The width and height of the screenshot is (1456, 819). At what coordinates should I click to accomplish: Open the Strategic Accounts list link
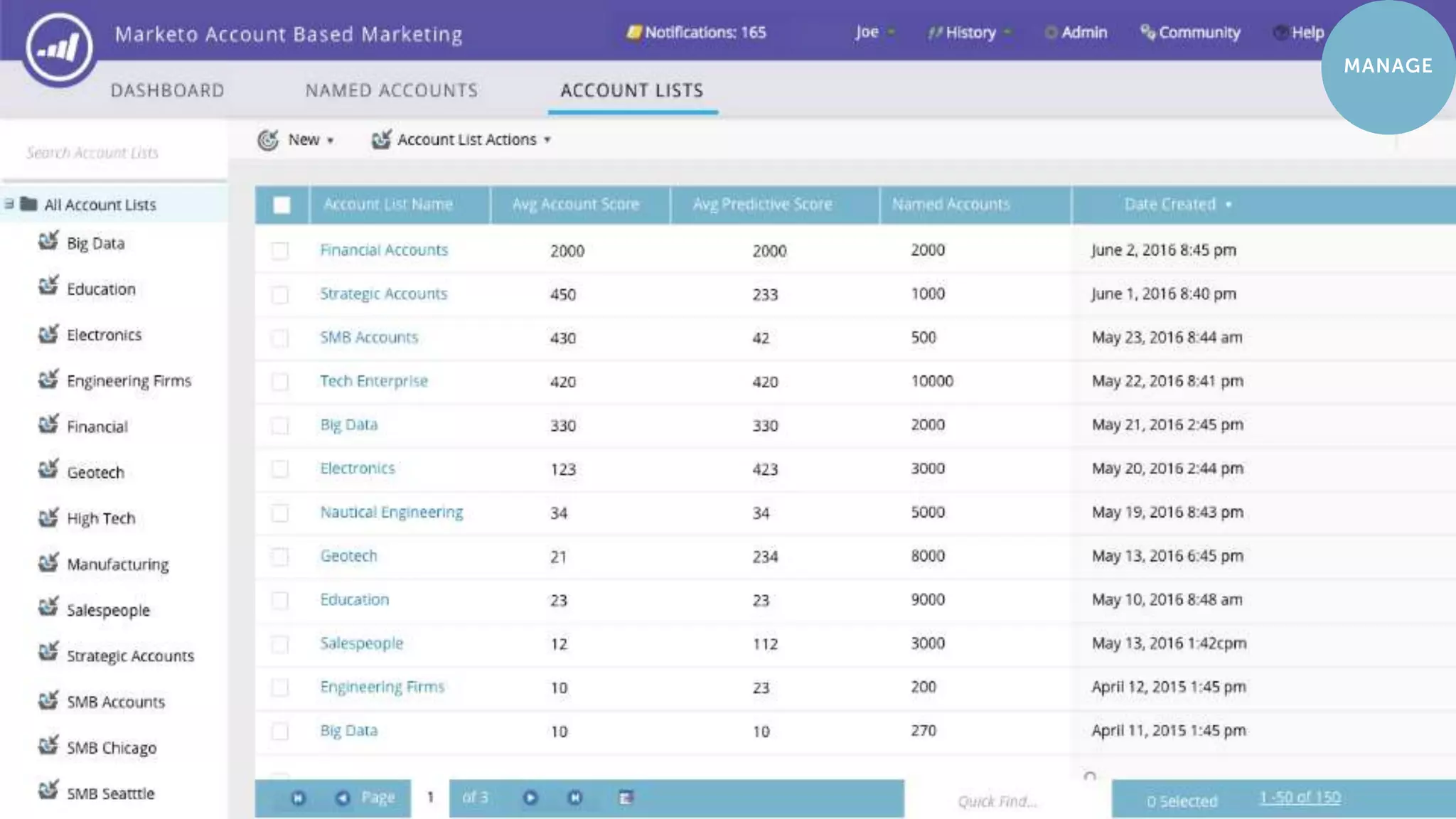point(383,294)
